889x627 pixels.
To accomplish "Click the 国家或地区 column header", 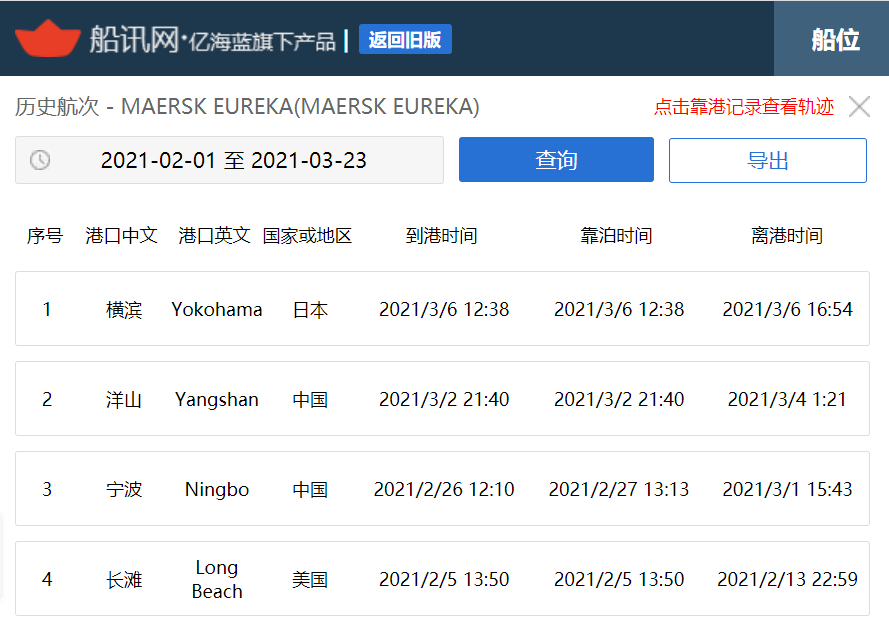I will point(307,235).
